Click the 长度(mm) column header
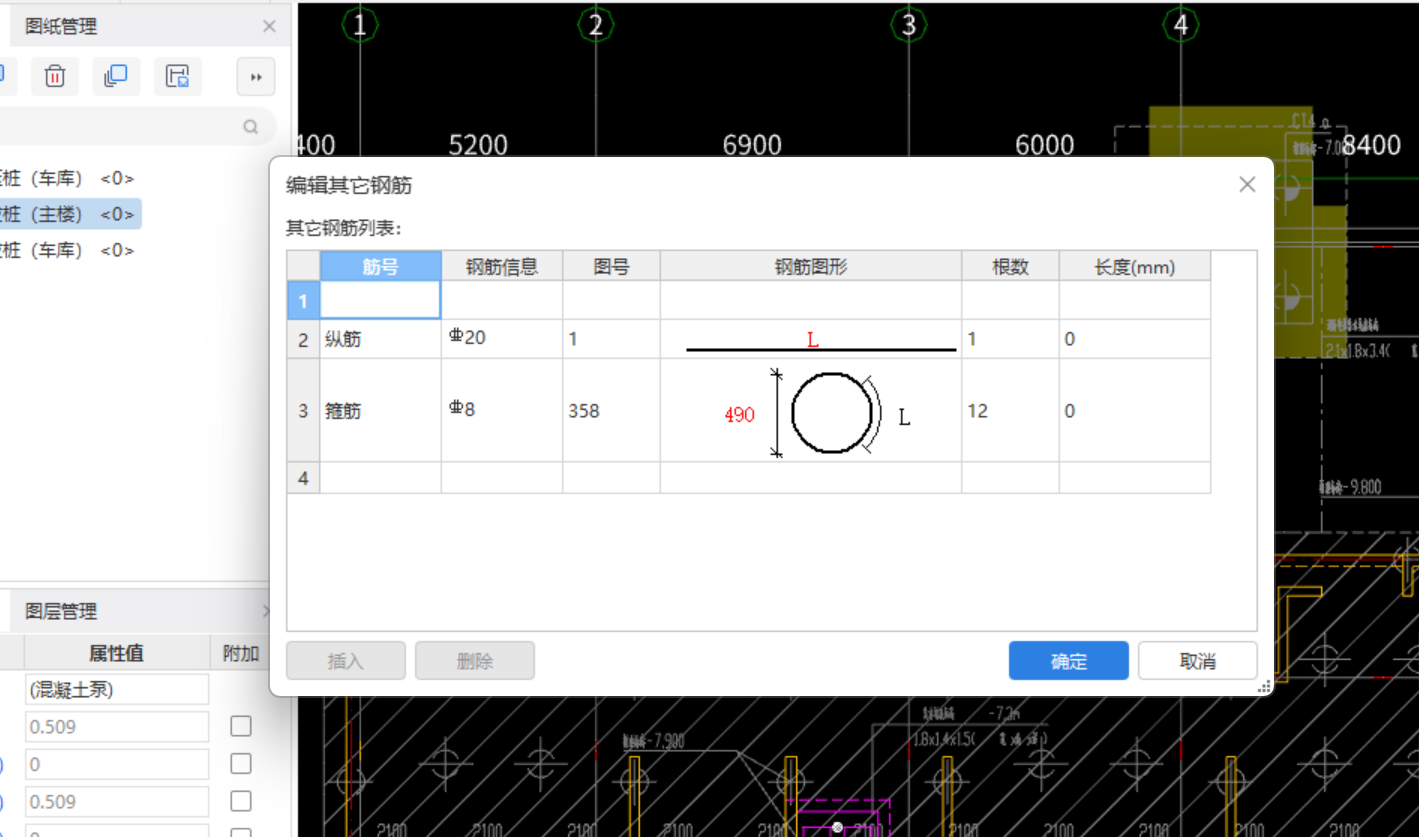This screenshot has height=837, width=1419. tap(1135, 266)
